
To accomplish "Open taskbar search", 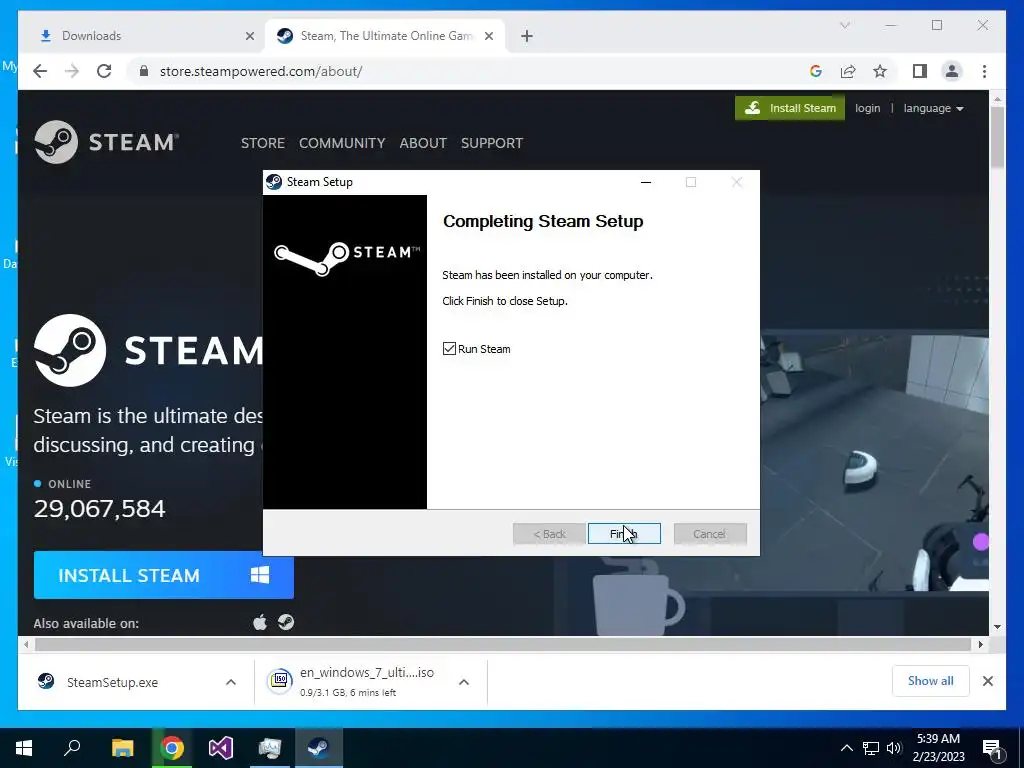I will point(72,748).
